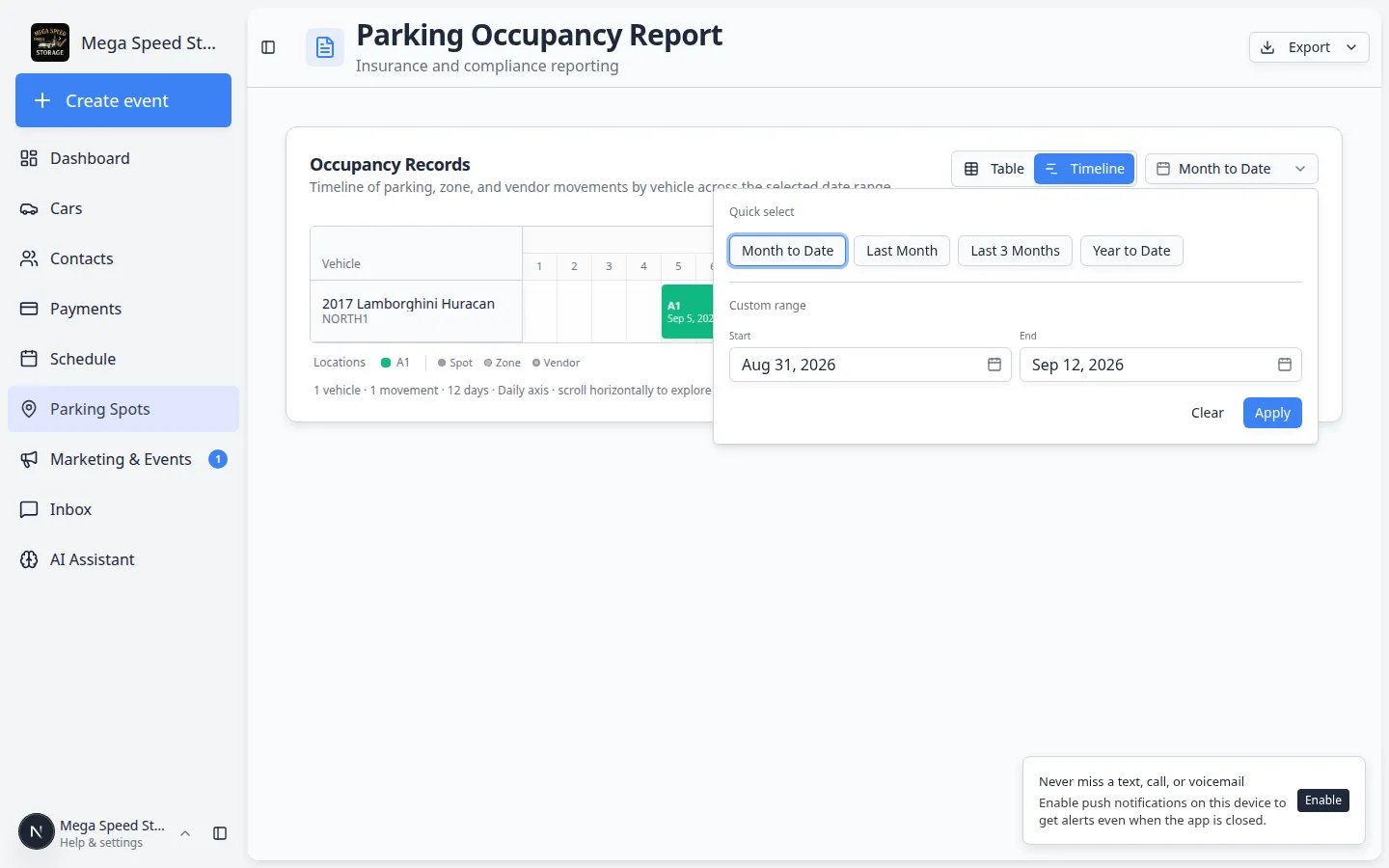
Task: Enable push notifications
Action: (1323, 800)
